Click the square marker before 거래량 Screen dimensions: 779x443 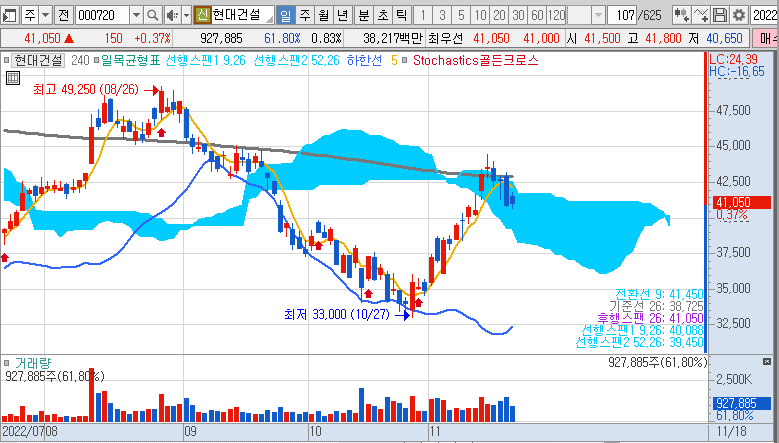coord(6,363)
